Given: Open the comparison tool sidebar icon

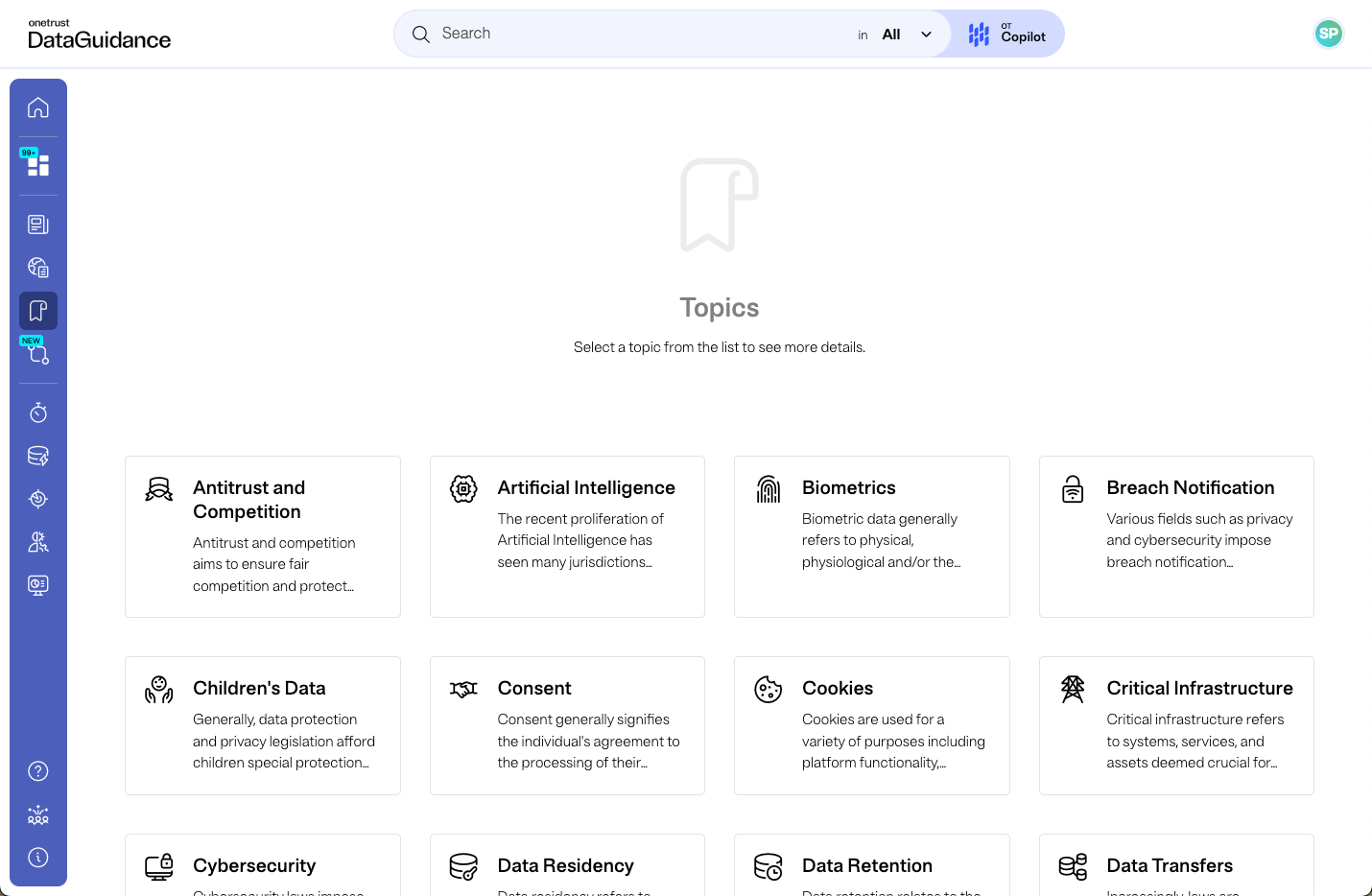Looking at the screenshot, I should (x=37, y=541).
